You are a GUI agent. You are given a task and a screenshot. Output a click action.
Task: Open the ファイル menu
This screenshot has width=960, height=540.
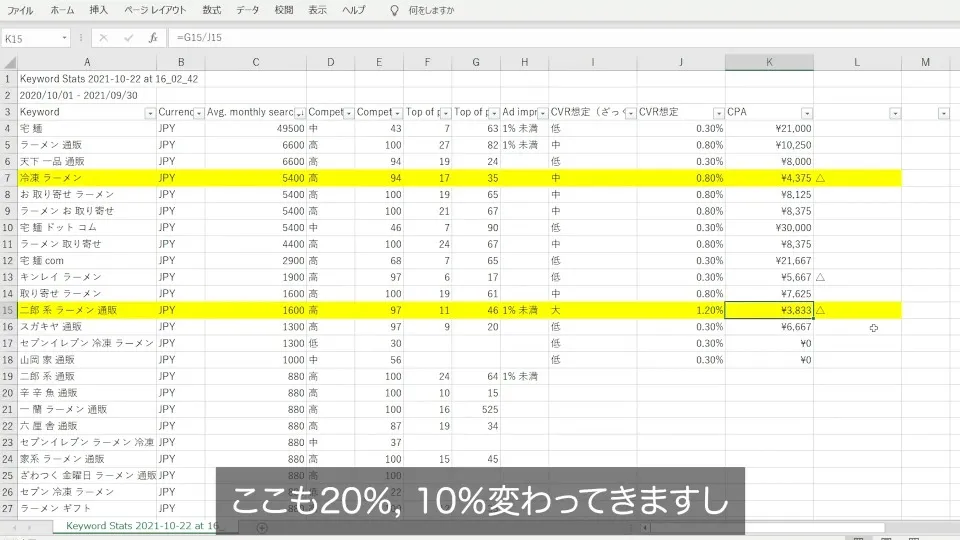point(20,10)
